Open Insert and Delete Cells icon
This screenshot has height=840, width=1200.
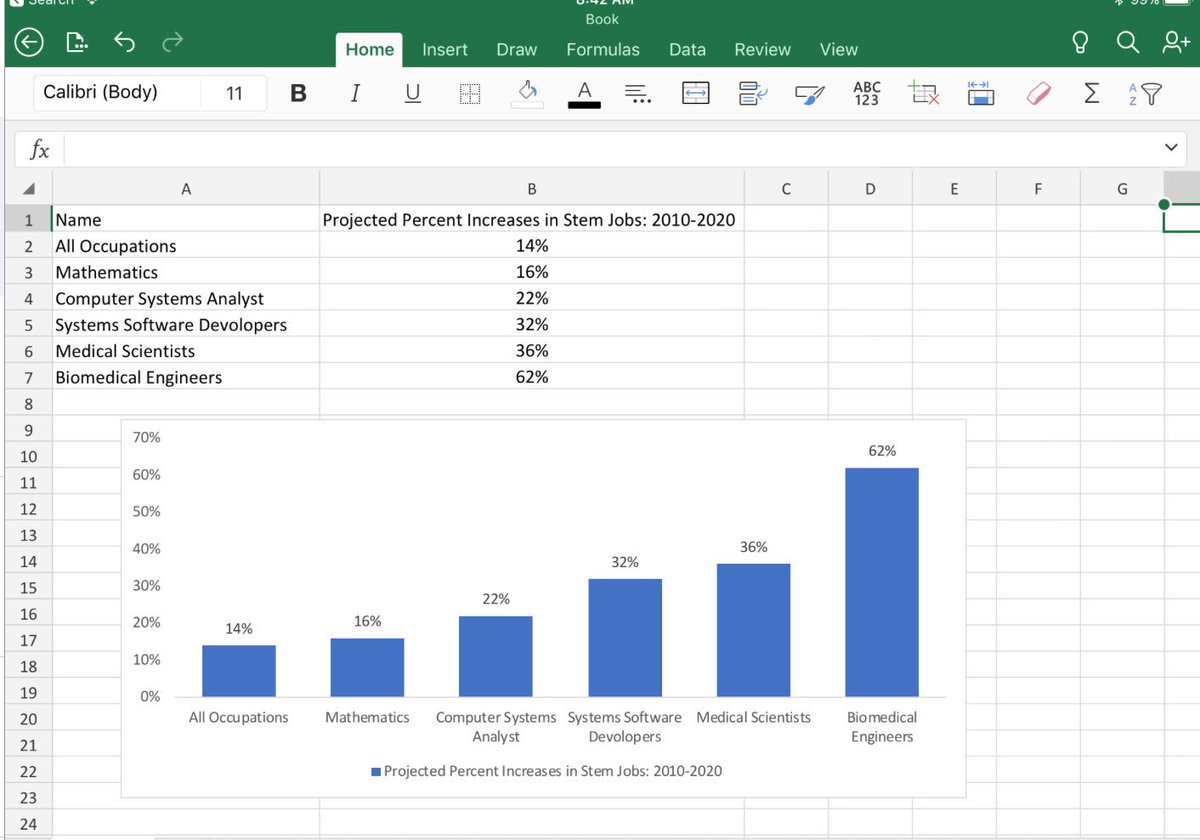pyautogui.click(x=924, y=93)
